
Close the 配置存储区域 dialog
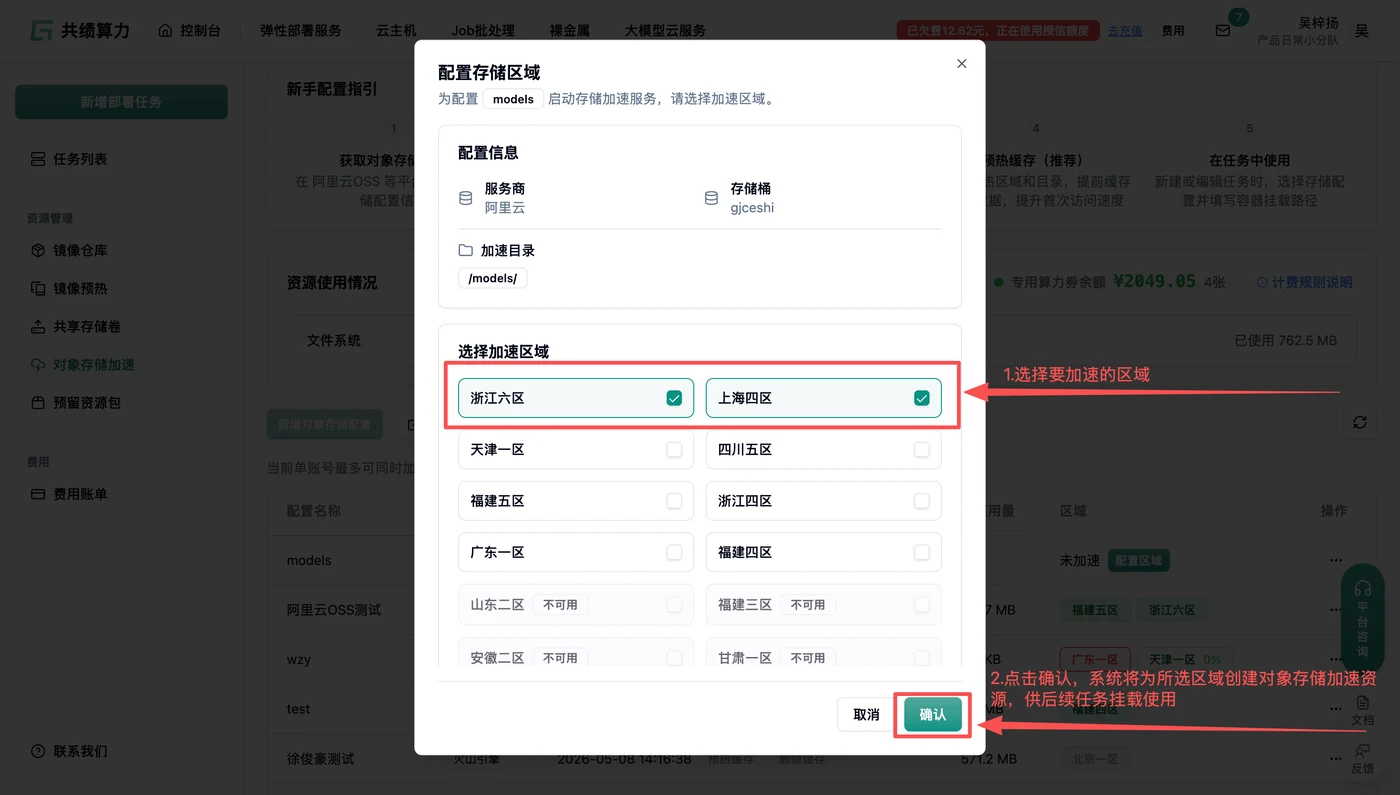[x=962, y=64]
